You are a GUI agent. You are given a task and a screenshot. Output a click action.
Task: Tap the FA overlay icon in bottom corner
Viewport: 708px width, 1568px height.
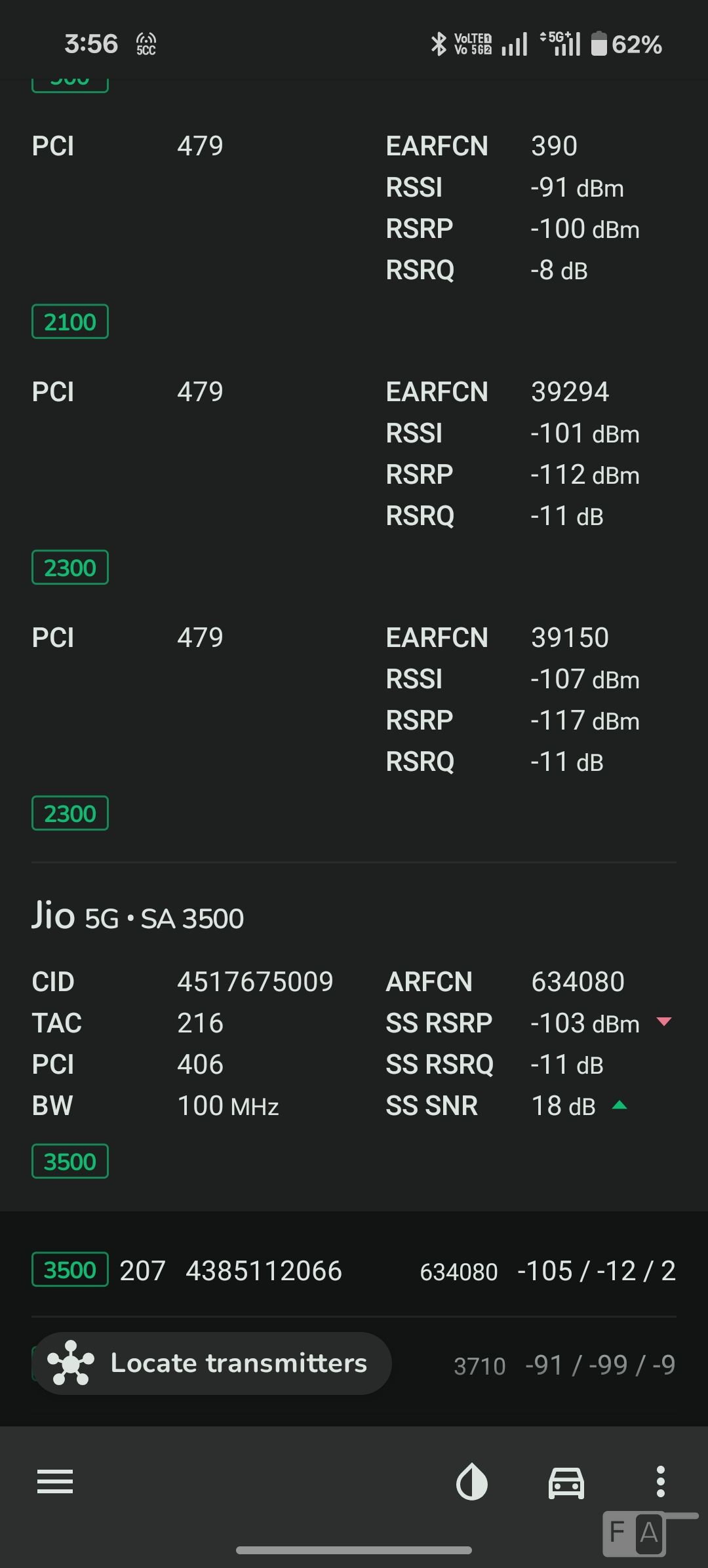634,1533
